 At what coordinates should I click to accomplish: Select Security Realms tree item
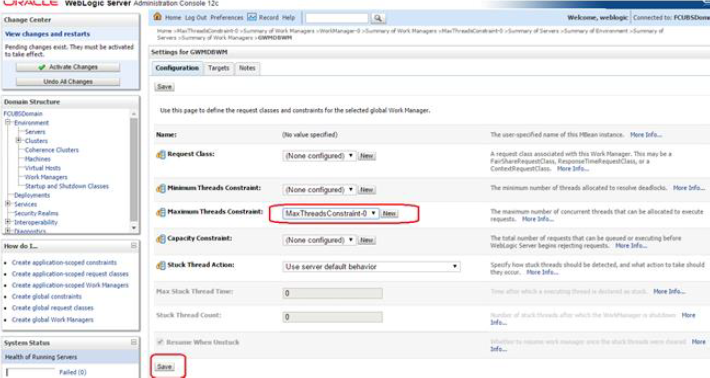click(36, 213)
